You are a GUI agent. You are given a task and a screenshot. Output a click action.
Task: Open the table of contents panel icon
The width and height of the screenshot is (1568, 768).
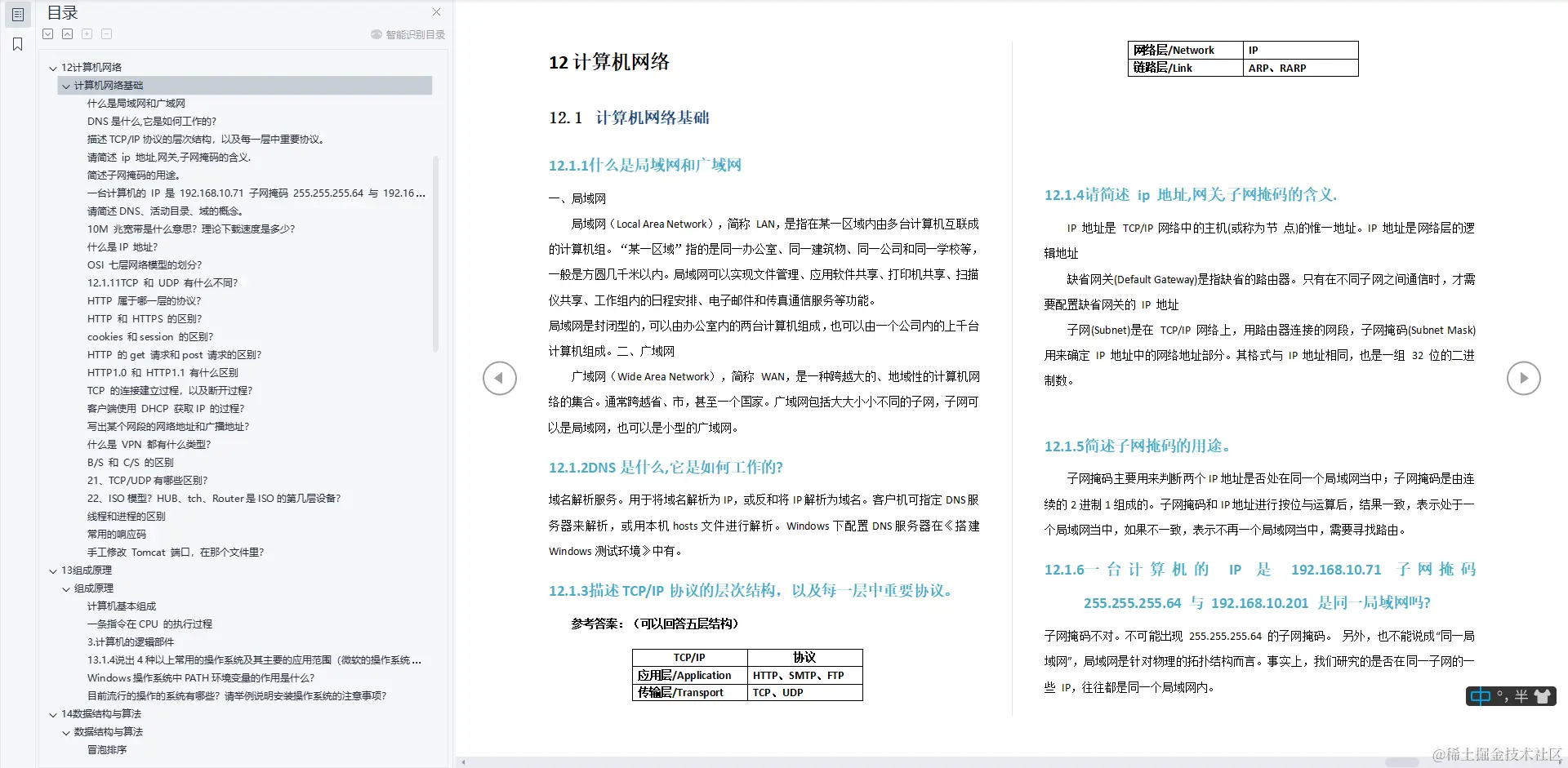click(18, 15)
